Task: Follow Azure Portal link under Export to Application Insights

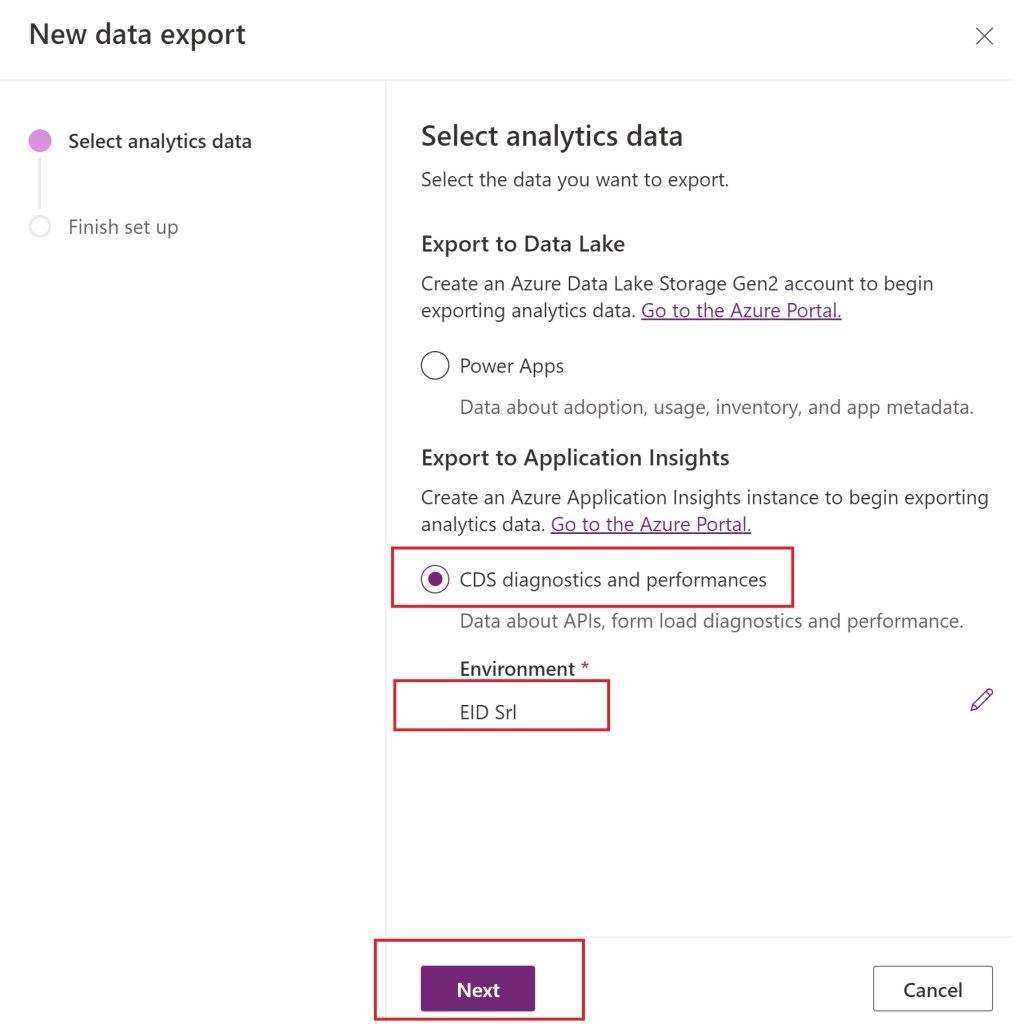Action: (x=651, y=524)
